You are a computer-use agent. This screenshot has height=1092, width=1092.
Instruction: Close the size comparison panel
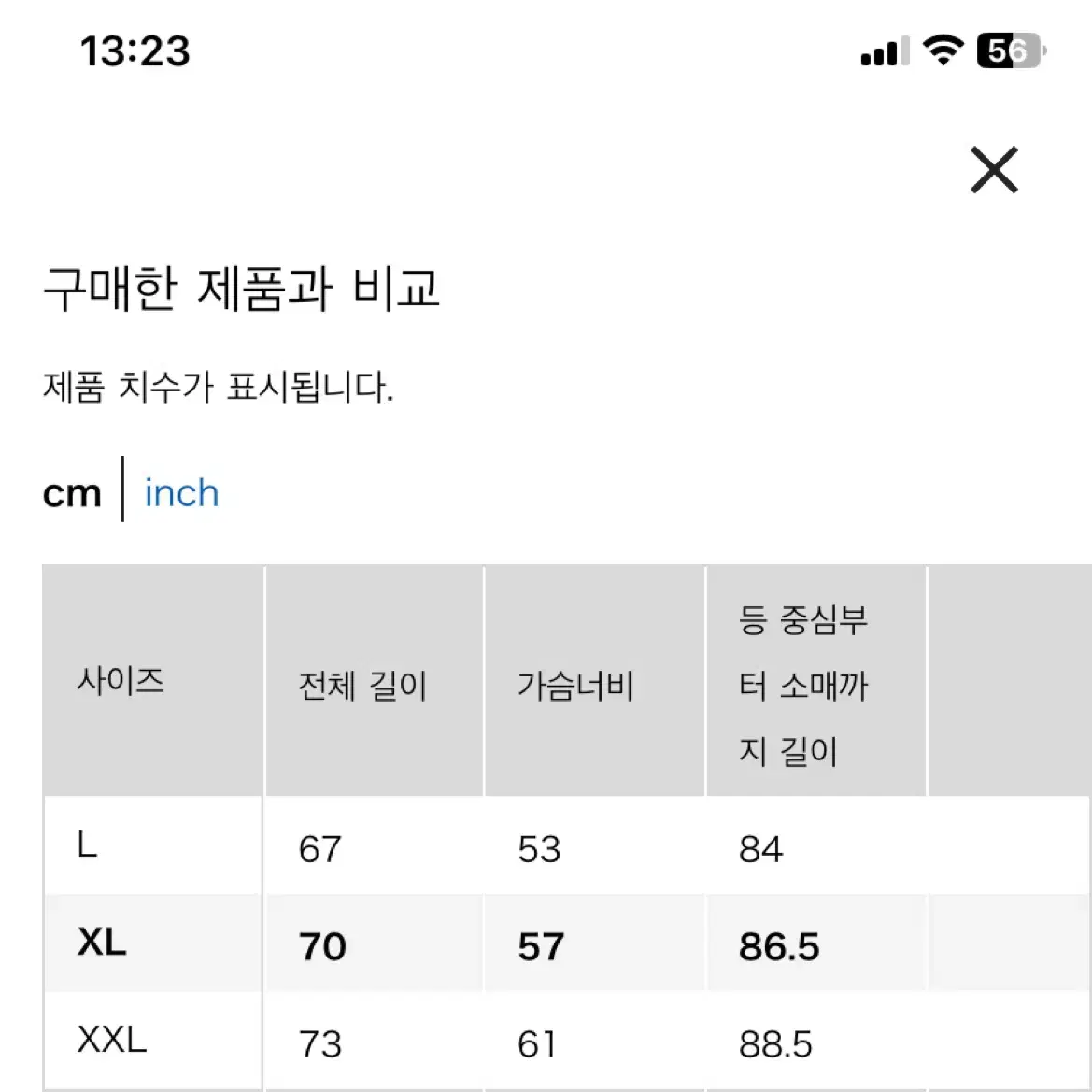coord(994,169)
